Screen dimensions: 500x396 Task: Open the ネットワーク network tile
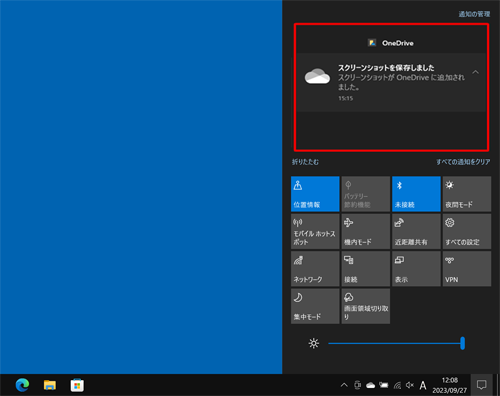[x=315, y=269]
